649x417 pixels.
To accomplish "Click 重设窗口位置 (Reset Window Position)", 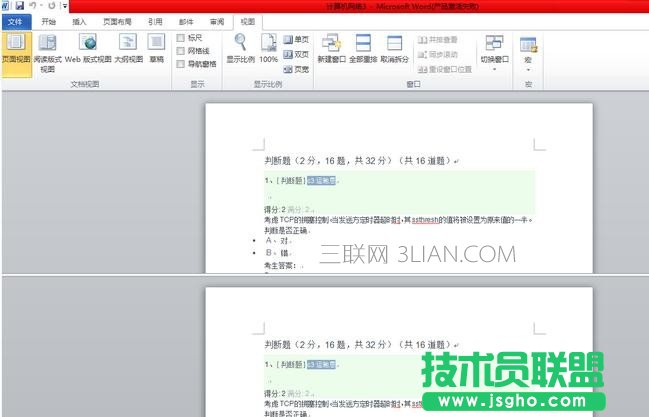I will (x=445, y=69).
